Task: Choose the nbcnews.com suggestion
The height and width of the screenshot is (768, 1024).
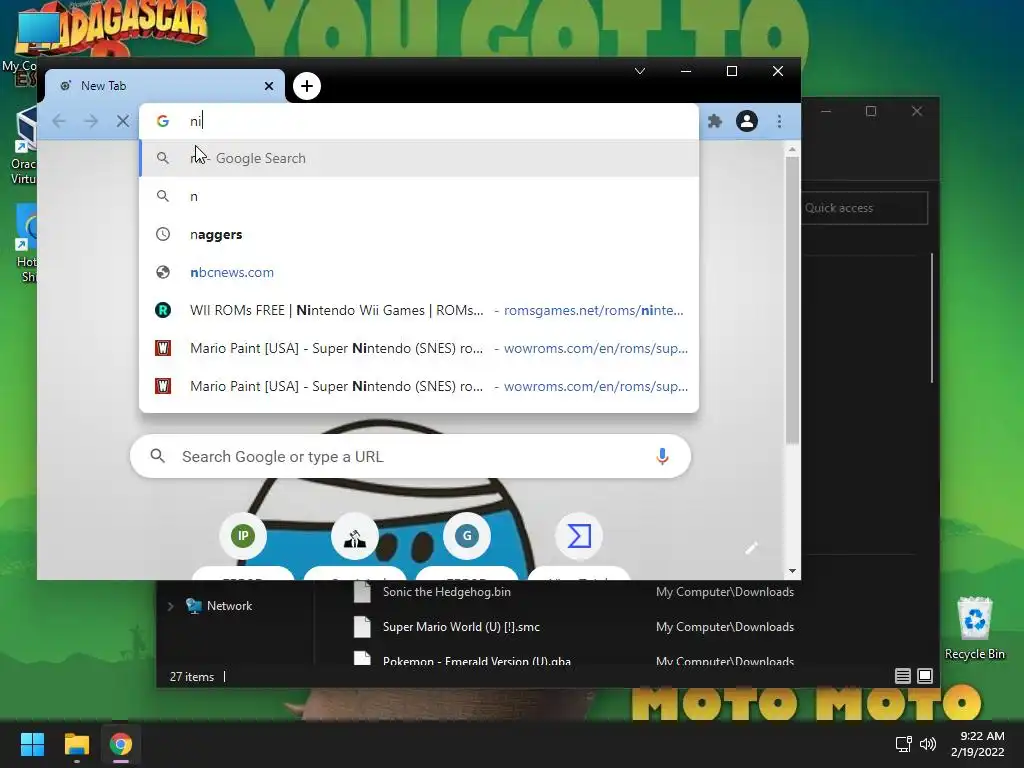Action: tap(419, 272)
